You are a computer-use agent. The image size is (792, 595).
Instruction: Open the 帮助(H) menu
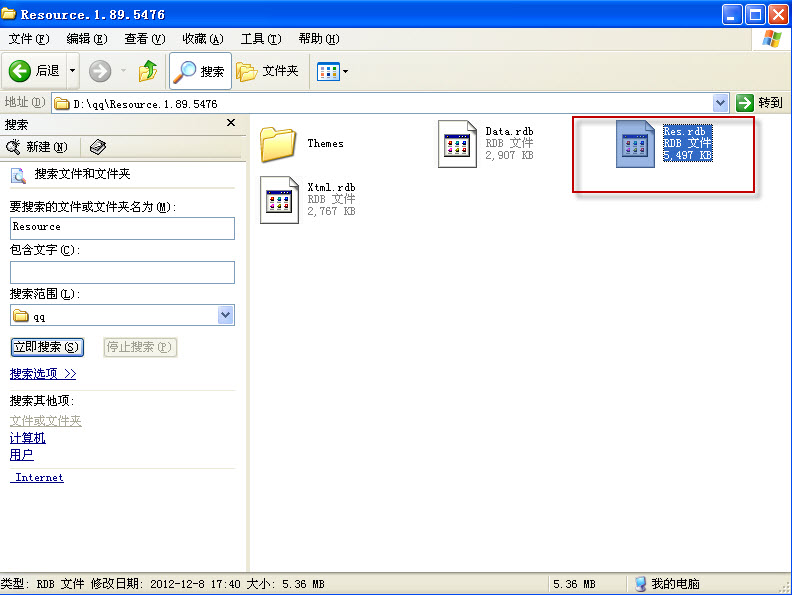tap(319, 39)
